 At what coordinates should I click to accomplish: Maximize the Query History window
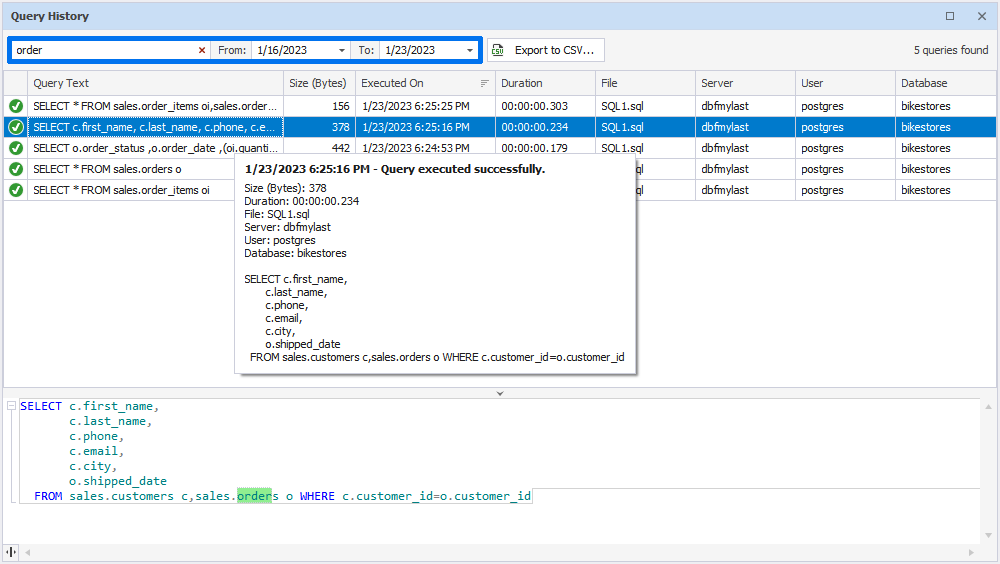pos(950,16)
